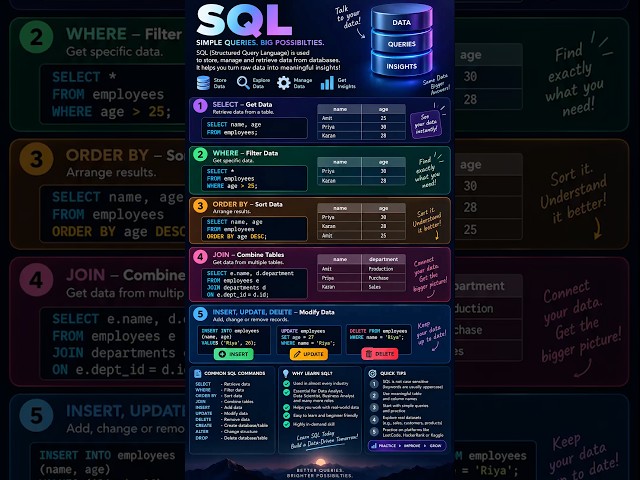Click the QUERIES tier of the database cylinder
Image resolution: width=640 pixels, height=480 pixels.
click(402, 43)
